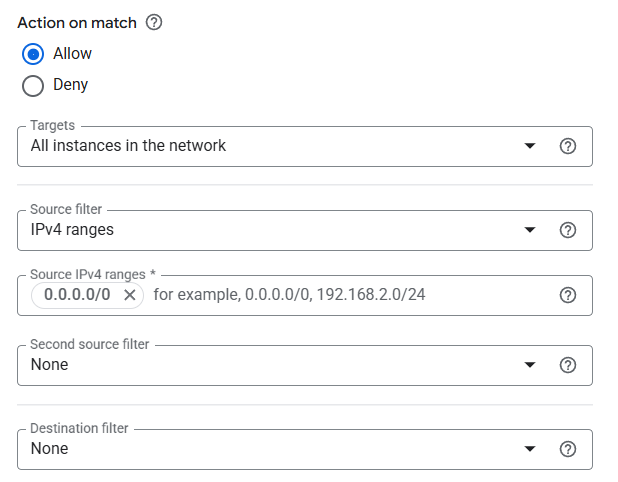
Task: Click All instances in the network
Action: point(128,146)
